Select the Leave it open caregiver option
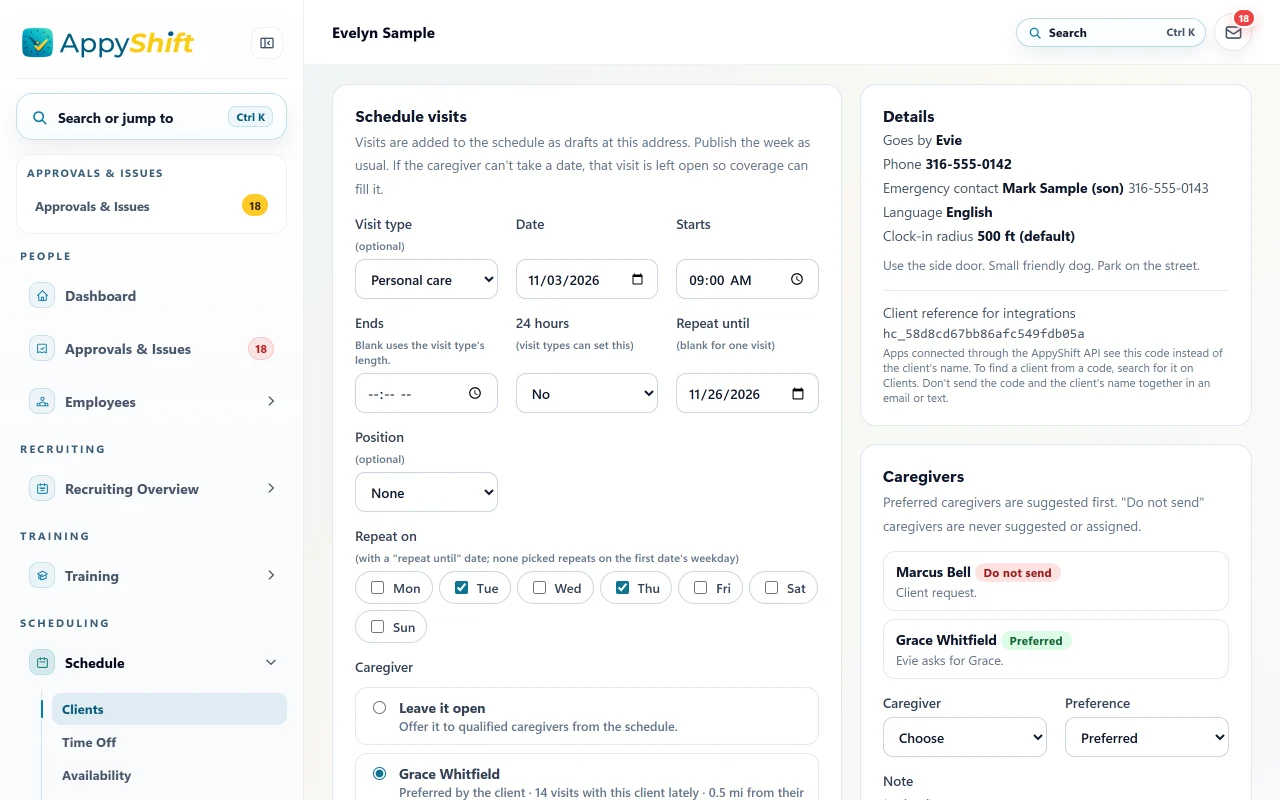This screenshot has width=1280, height=800. tap(379, 708)
